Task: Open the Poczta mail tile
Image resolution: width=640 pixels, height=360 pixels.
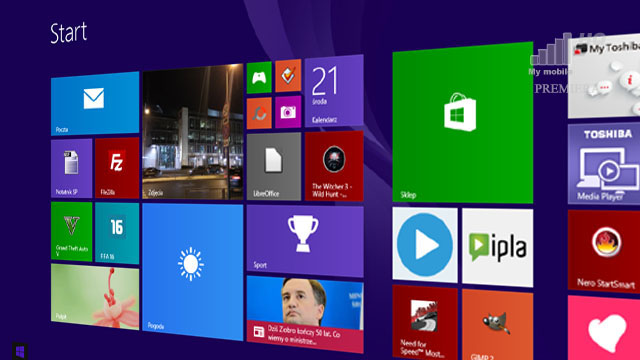Action: (x=95, y=104)
